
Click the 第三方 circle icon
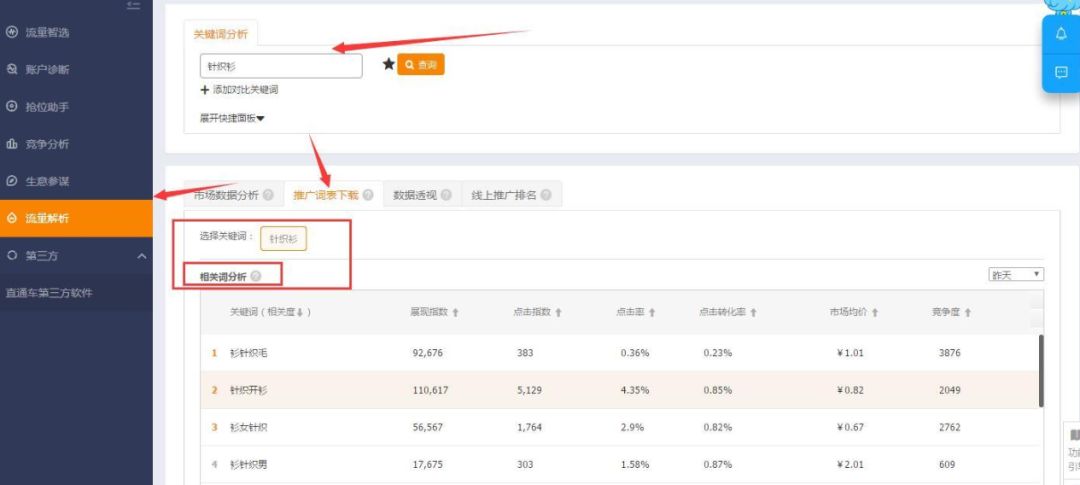11,256
